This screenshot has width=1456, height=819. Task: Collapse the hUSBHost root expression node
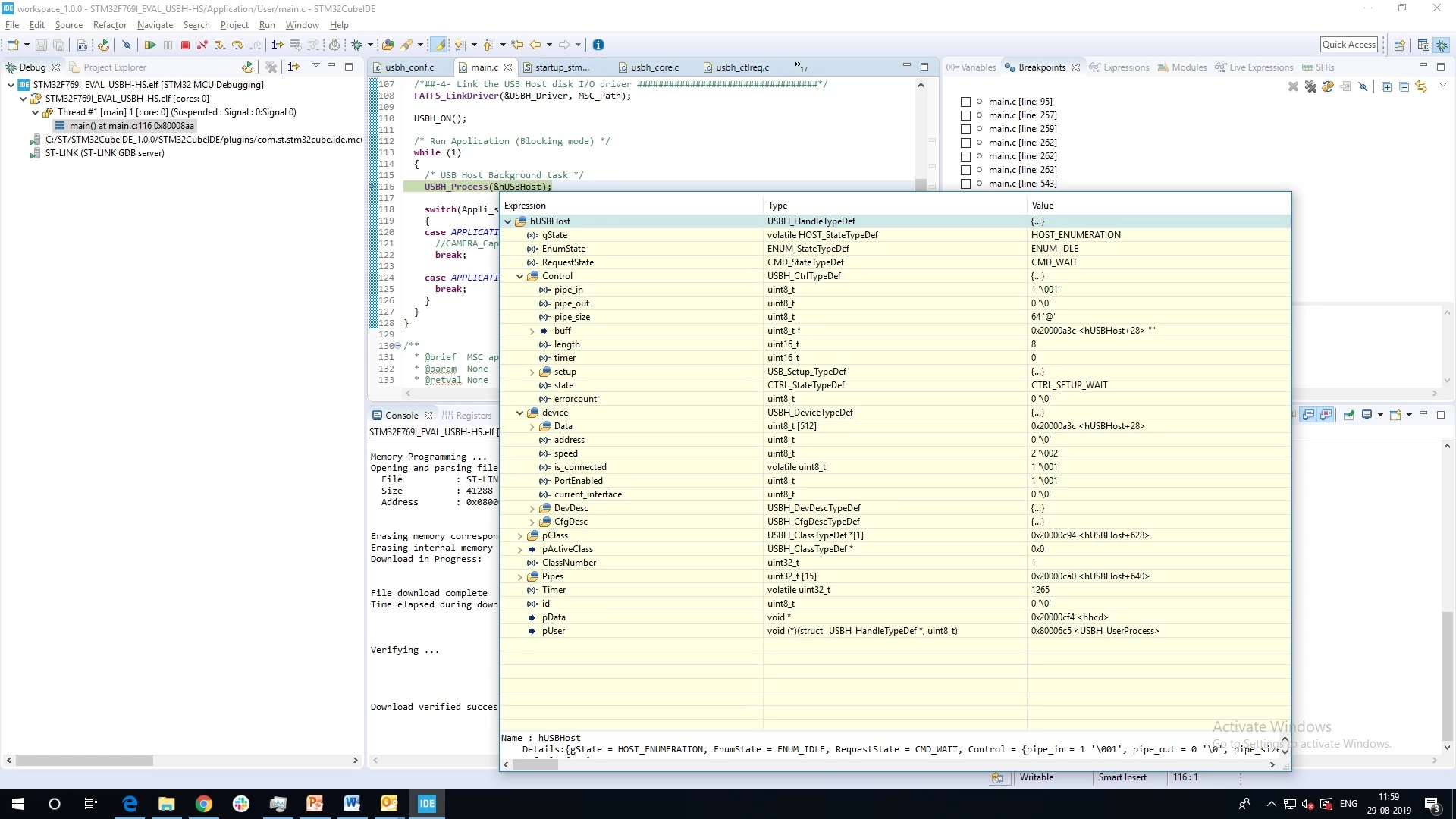click(x=508, y=221)
